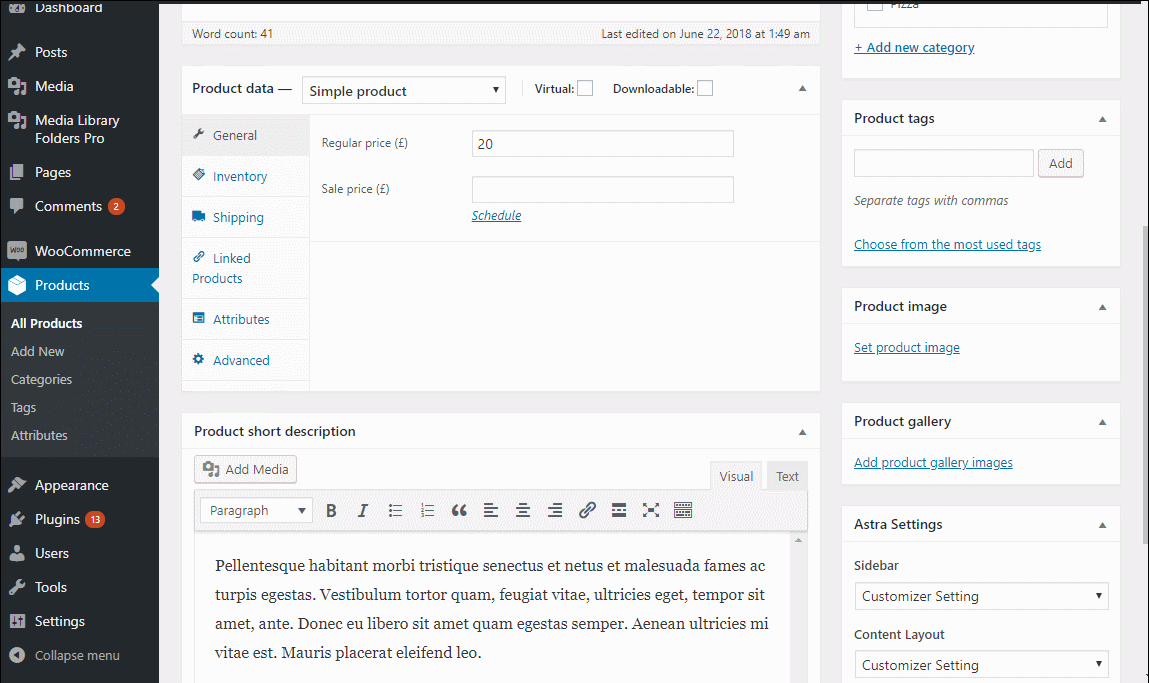The height and width of the screenshot is (683, 1149).
Task: Click the Schedule sale price link
Action: (x=496, y=215)
